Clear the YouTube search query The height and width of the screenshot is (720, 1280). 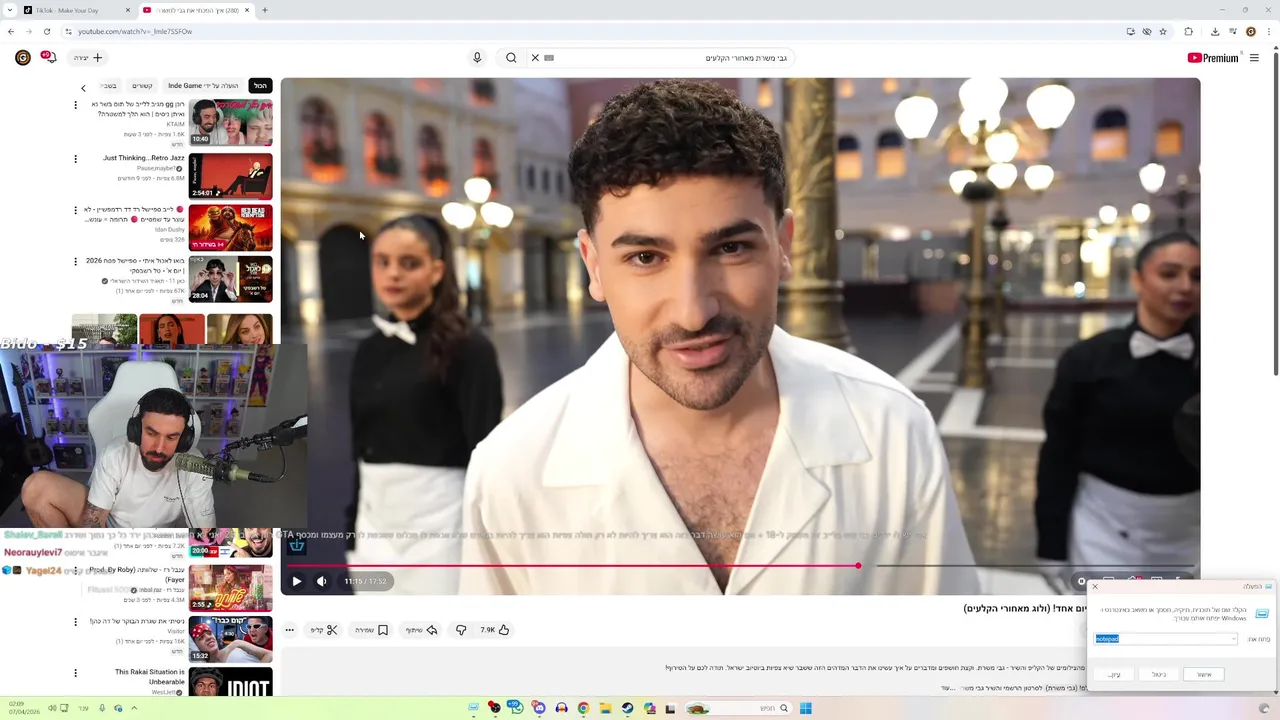[x=535, y=58]
